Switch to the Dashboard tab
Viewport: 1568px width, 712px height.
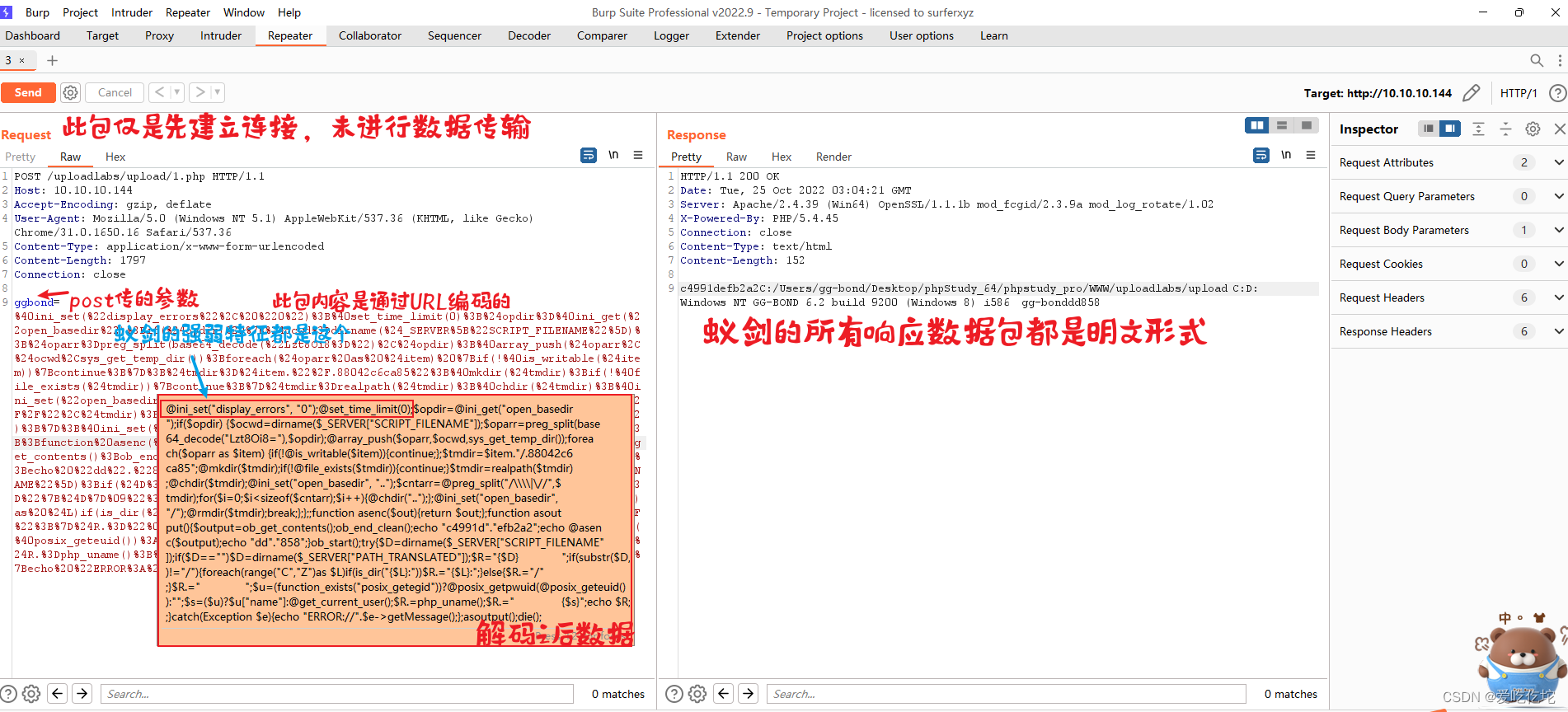tap(32, 35)
